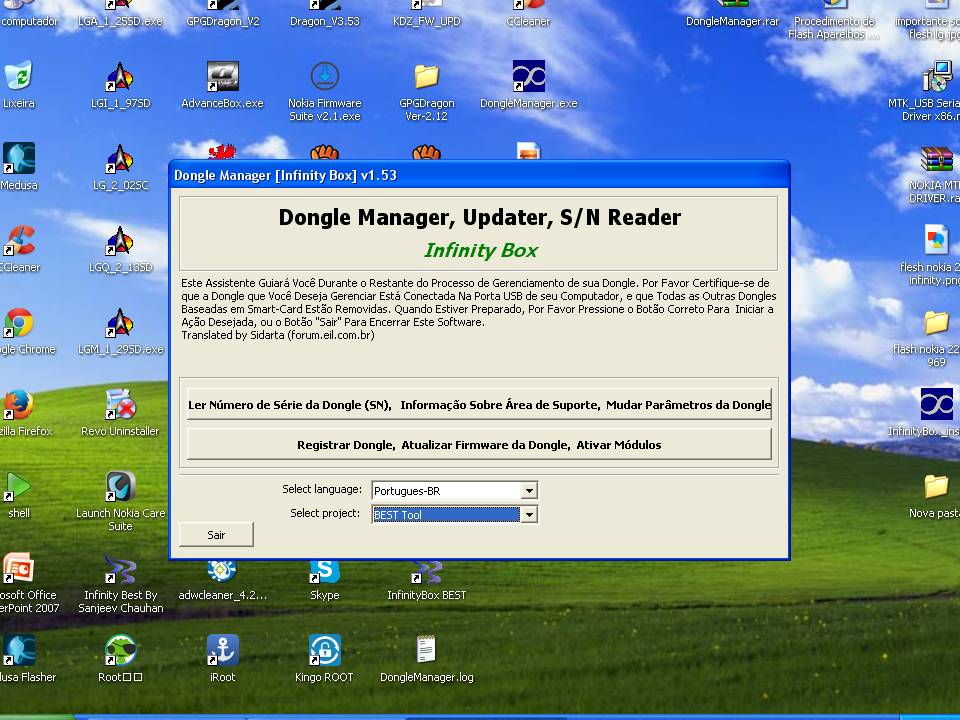Screen dimensions: 960x720
Task: Launch Nokia Care Suite shortcut
Action: point(120,487)
